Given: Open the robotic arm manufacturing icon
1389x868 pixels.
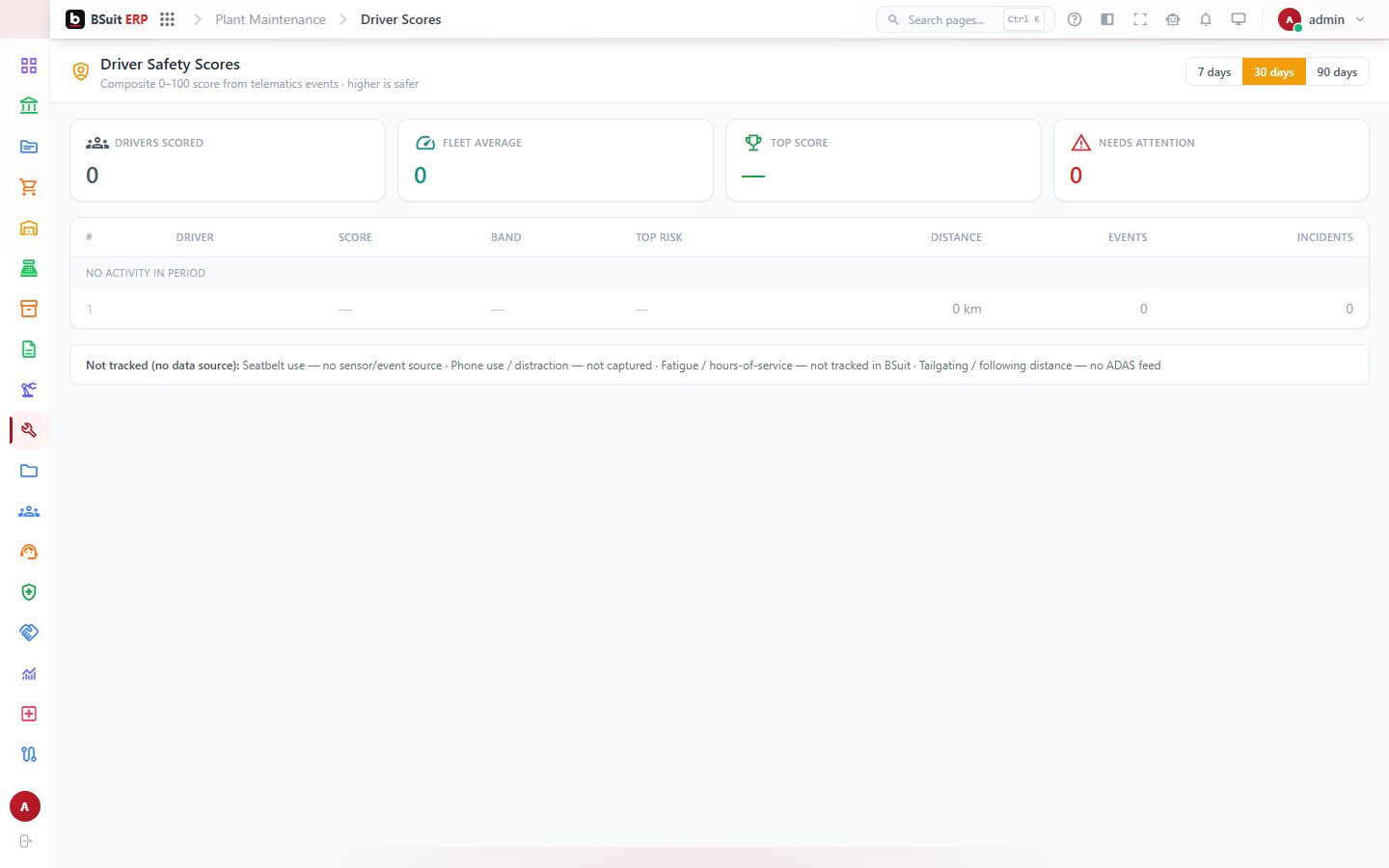Looking at the screenshot, I should 29,390.
